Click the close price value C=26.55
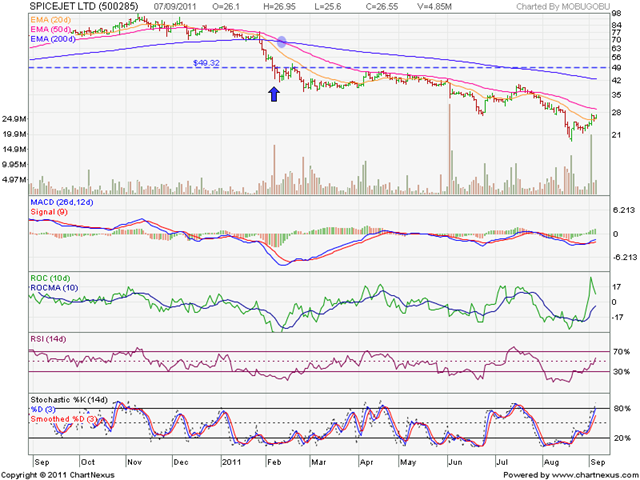The image size is (640, 480). pos(382,7)
